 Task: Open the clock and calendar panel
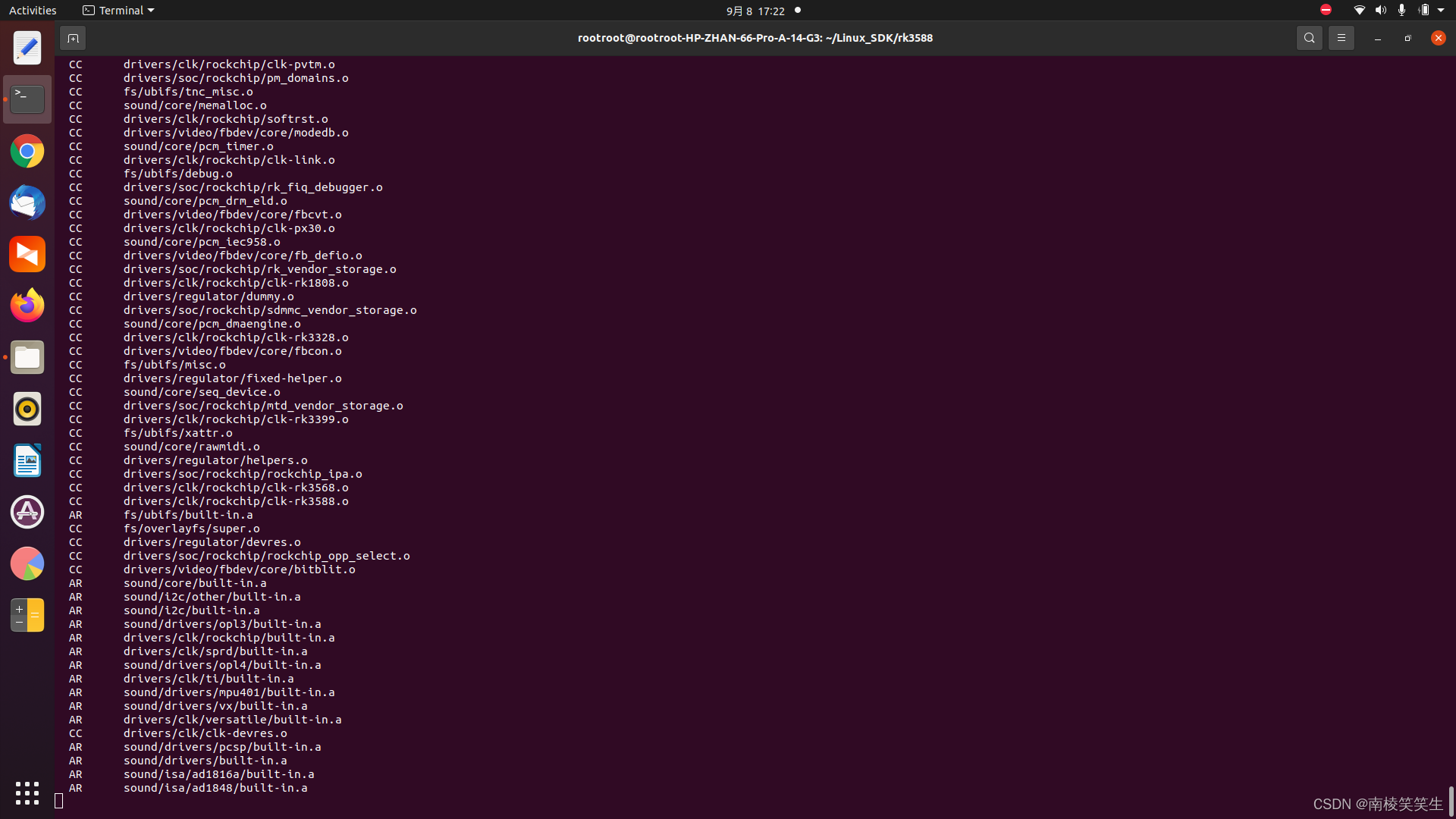point(755,11)
